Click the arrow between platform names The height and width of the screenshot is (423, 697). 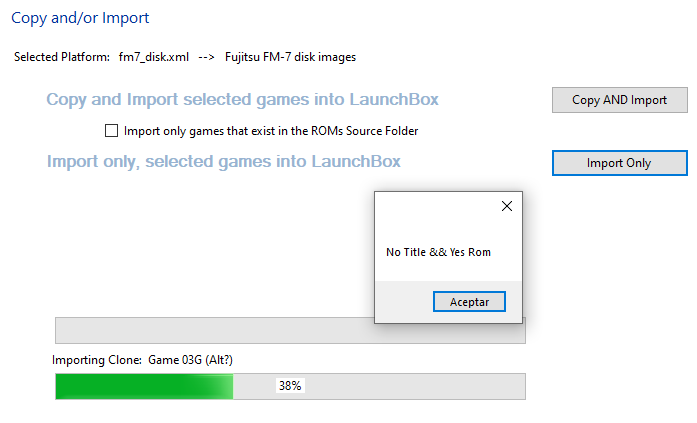click(x=206, y=57)
